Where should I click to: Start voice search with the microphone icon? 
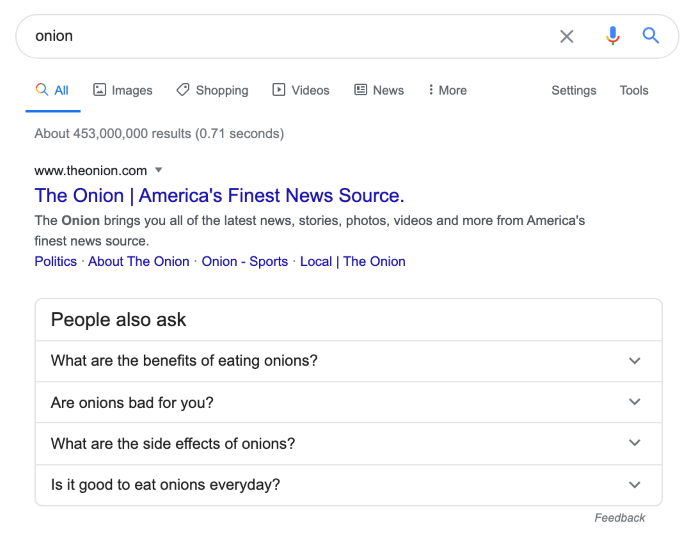pos(612,36)
